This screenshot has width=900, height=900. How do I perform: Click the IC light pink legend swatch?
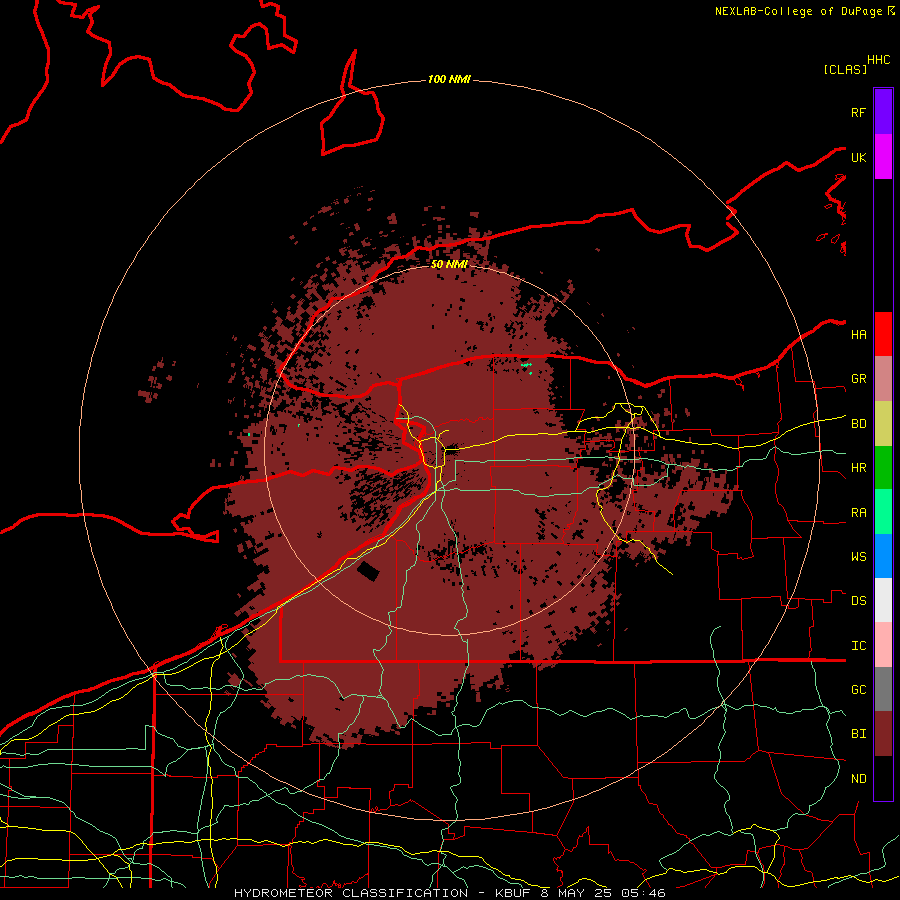pyautogui.click(x=883, y=645)
